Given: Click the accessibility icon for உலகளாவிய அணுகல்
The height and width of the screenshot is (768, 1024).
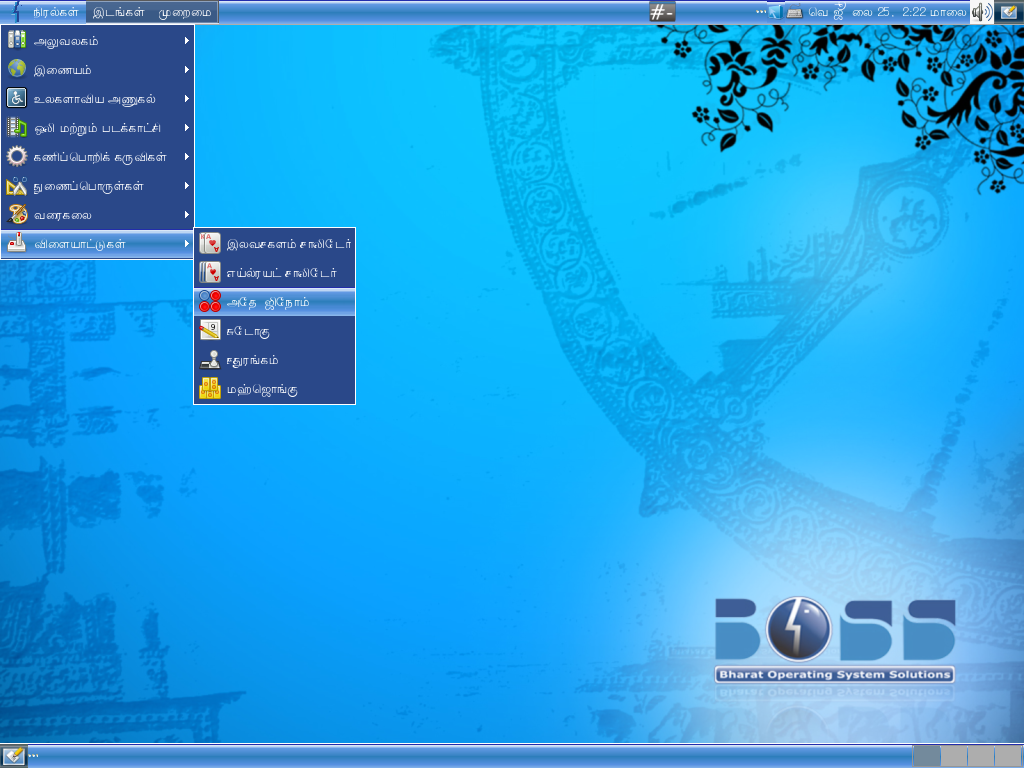Looking at the screenshot, I should coord(16,98).
